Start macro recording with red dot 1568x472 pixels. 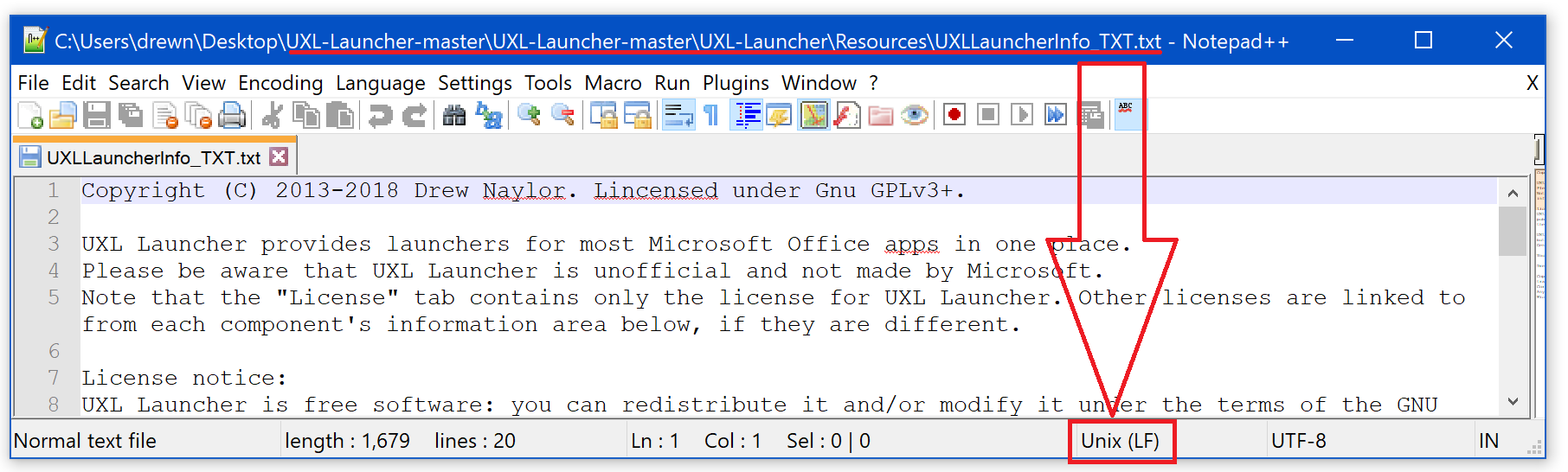(954, 115)
